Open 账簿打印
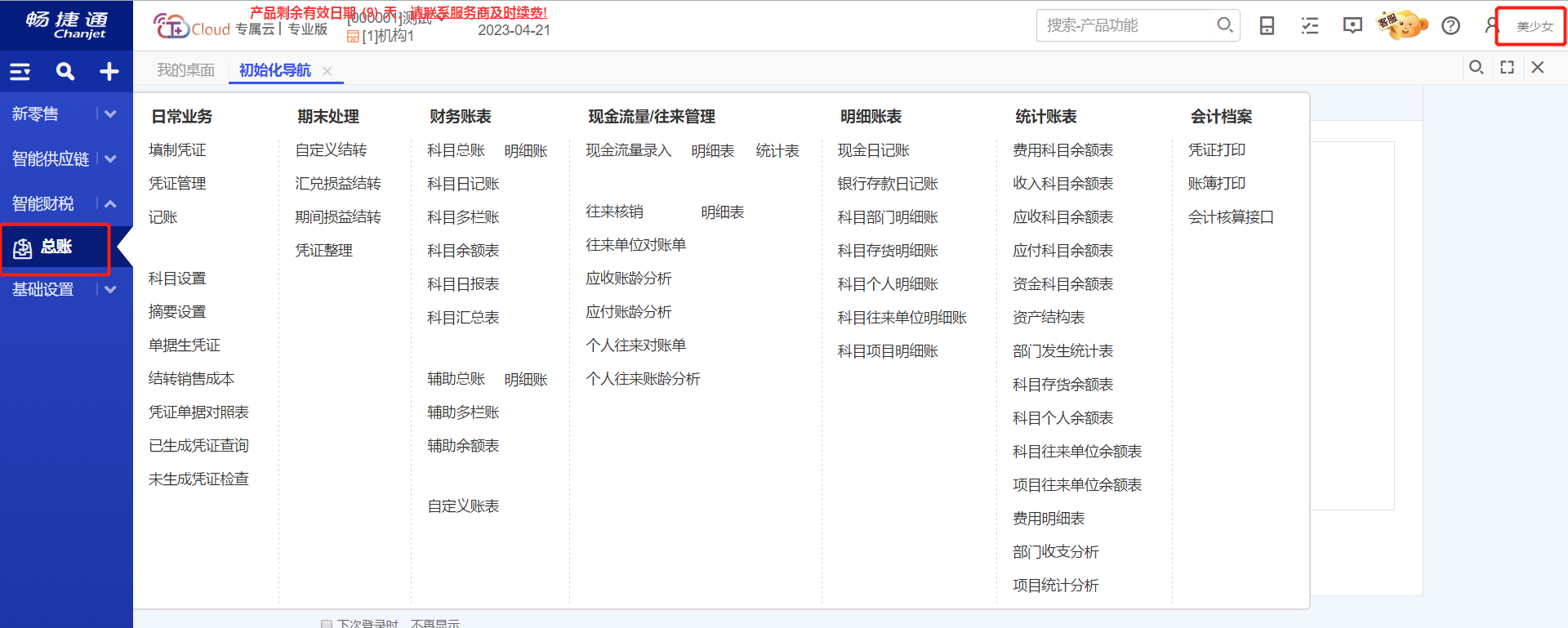The width and height of the screenshot is (1568, 628). 1217,184
